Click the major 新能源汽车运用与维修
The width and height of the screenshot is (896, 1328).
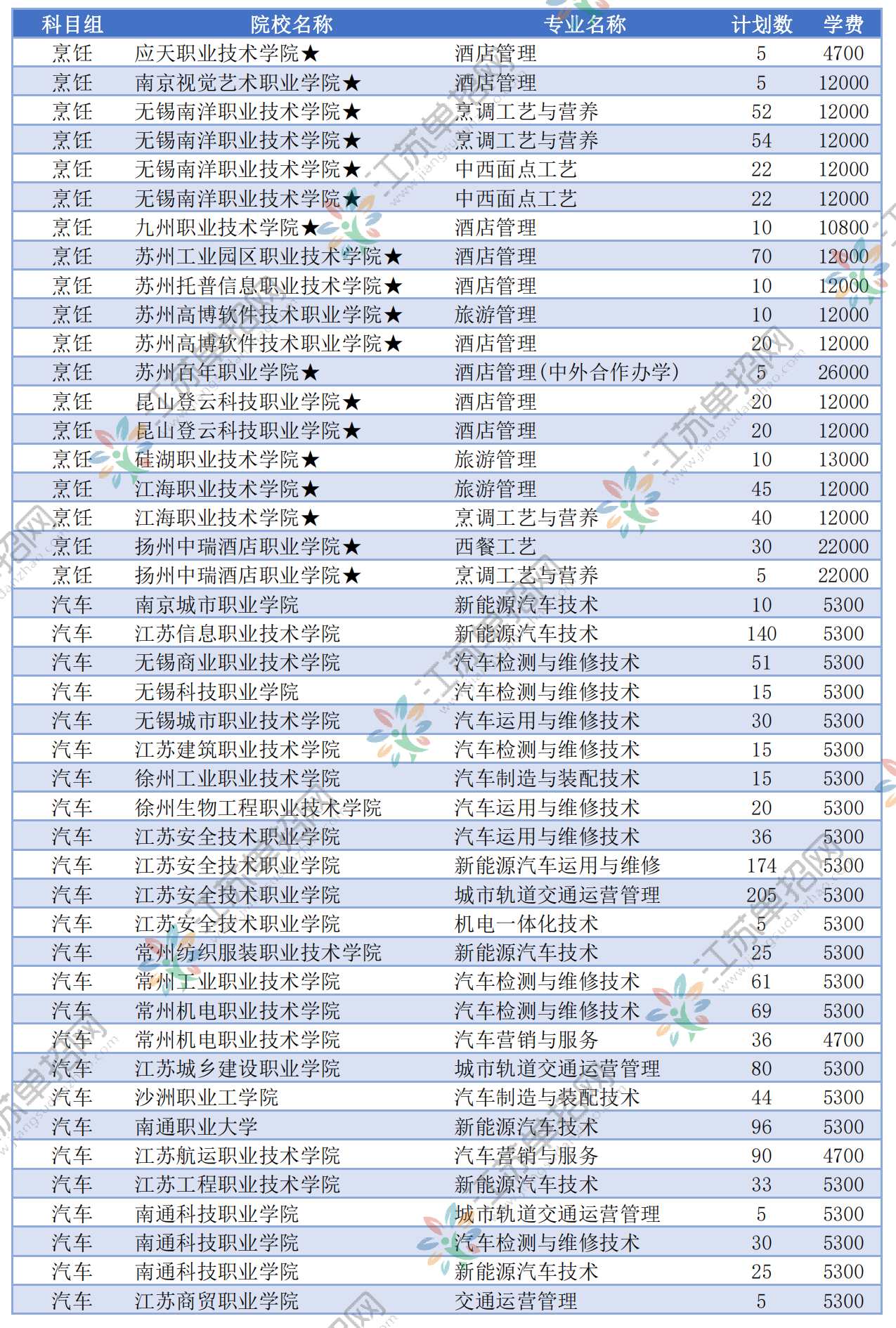pos(557,866)
